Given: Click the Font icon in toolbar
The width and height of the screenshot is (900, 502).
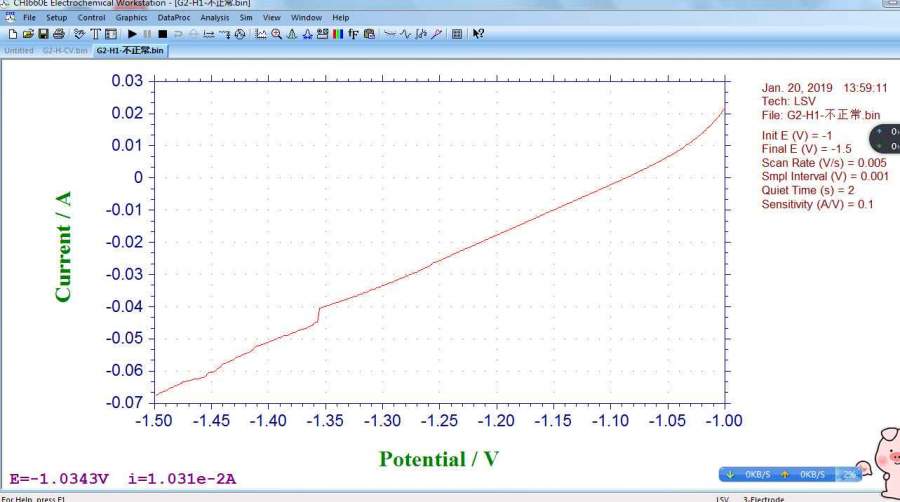Looking at the screenshot, I should point(354,34).
